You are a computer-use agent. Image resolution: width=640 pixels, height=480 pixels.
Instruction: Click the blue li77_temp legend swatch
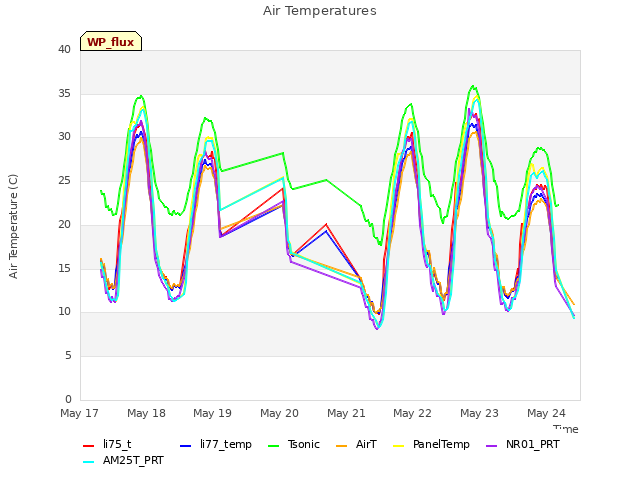[185, 446]
